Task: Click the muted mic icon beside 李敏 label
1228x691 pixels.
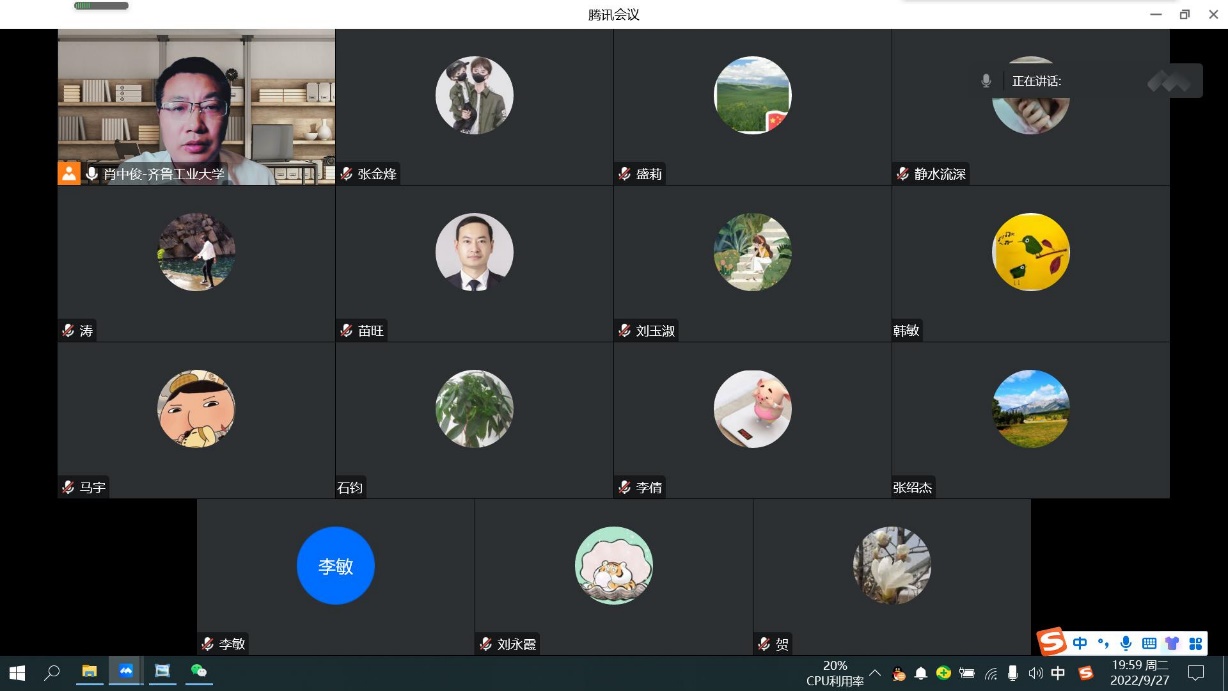Action: [x=208, y=645]
